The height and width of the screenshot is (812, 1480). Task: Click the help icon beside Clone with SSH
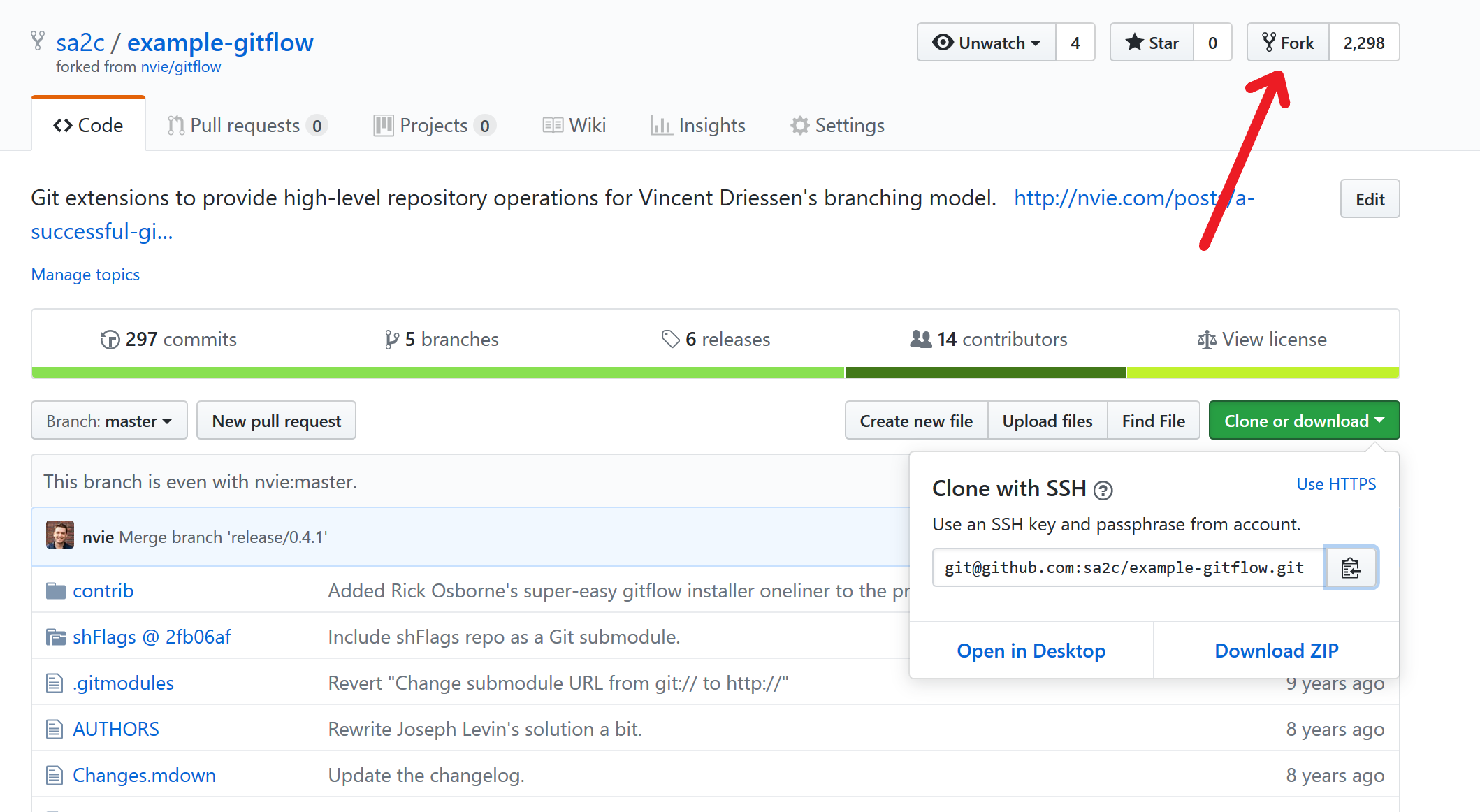pyautogui.click(x=1103, y=491)
